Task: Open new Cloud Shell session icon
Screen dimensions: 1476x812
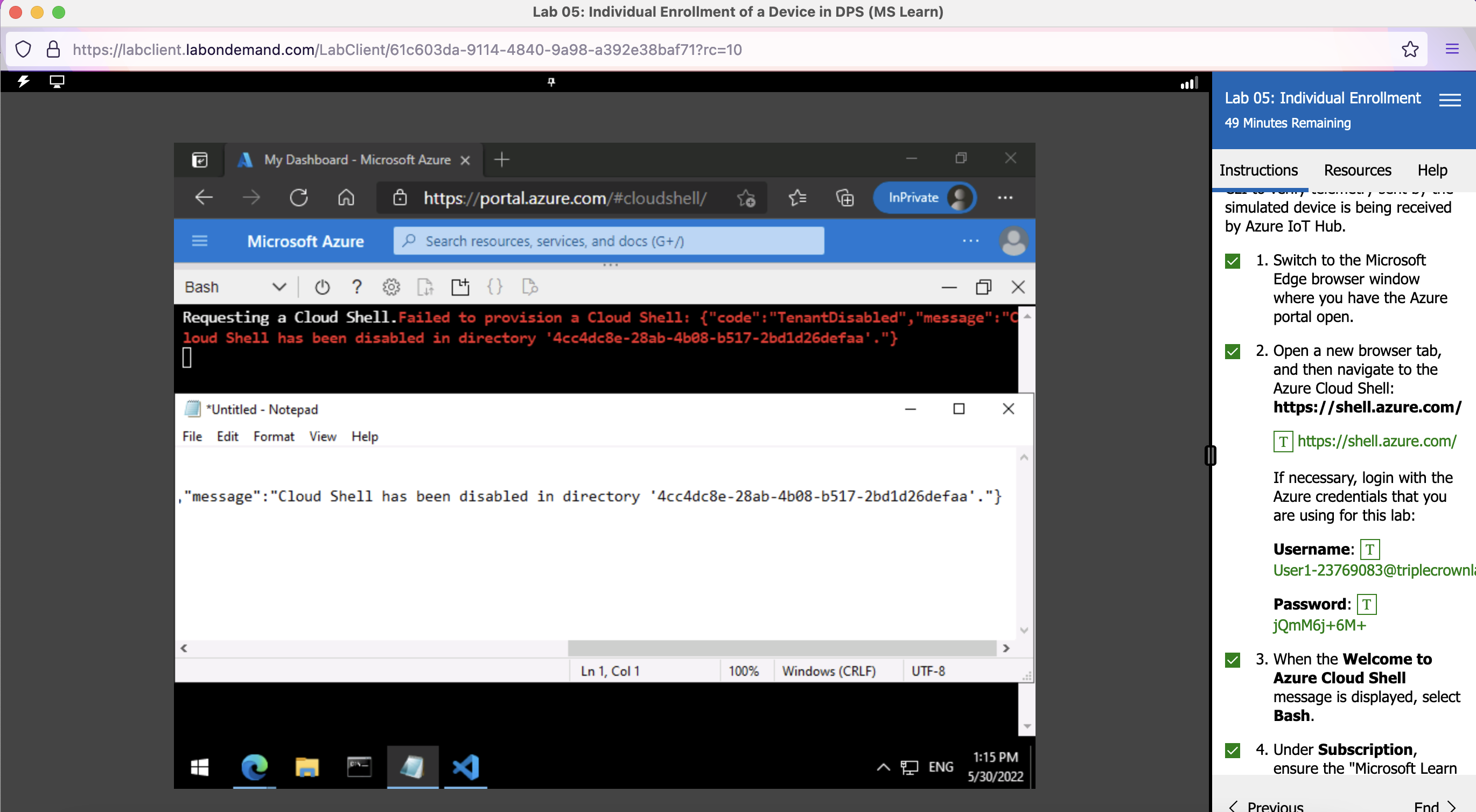Action: [460, 286]
